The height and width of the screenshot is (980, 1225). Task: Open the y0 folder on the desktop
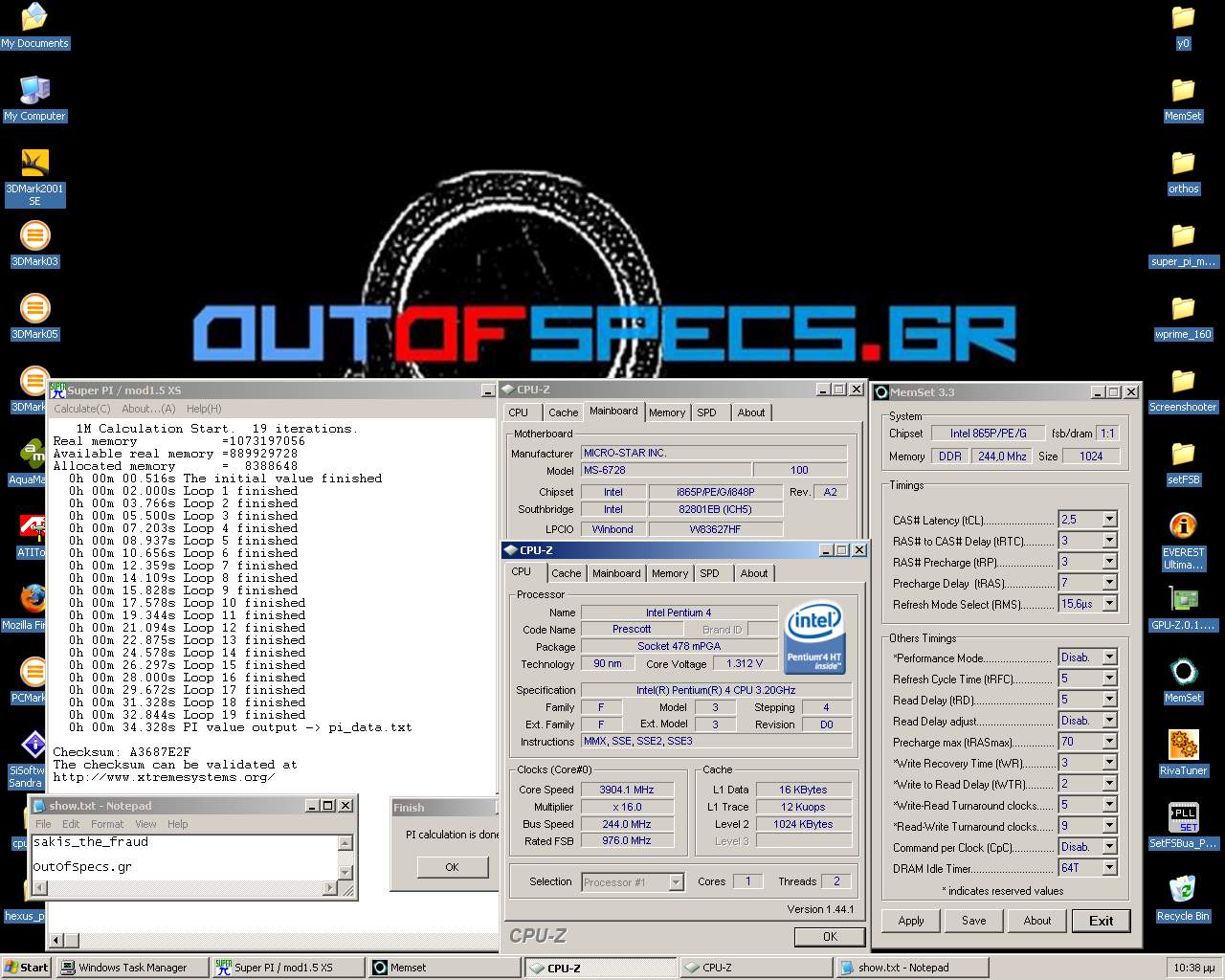point(1183,26)
